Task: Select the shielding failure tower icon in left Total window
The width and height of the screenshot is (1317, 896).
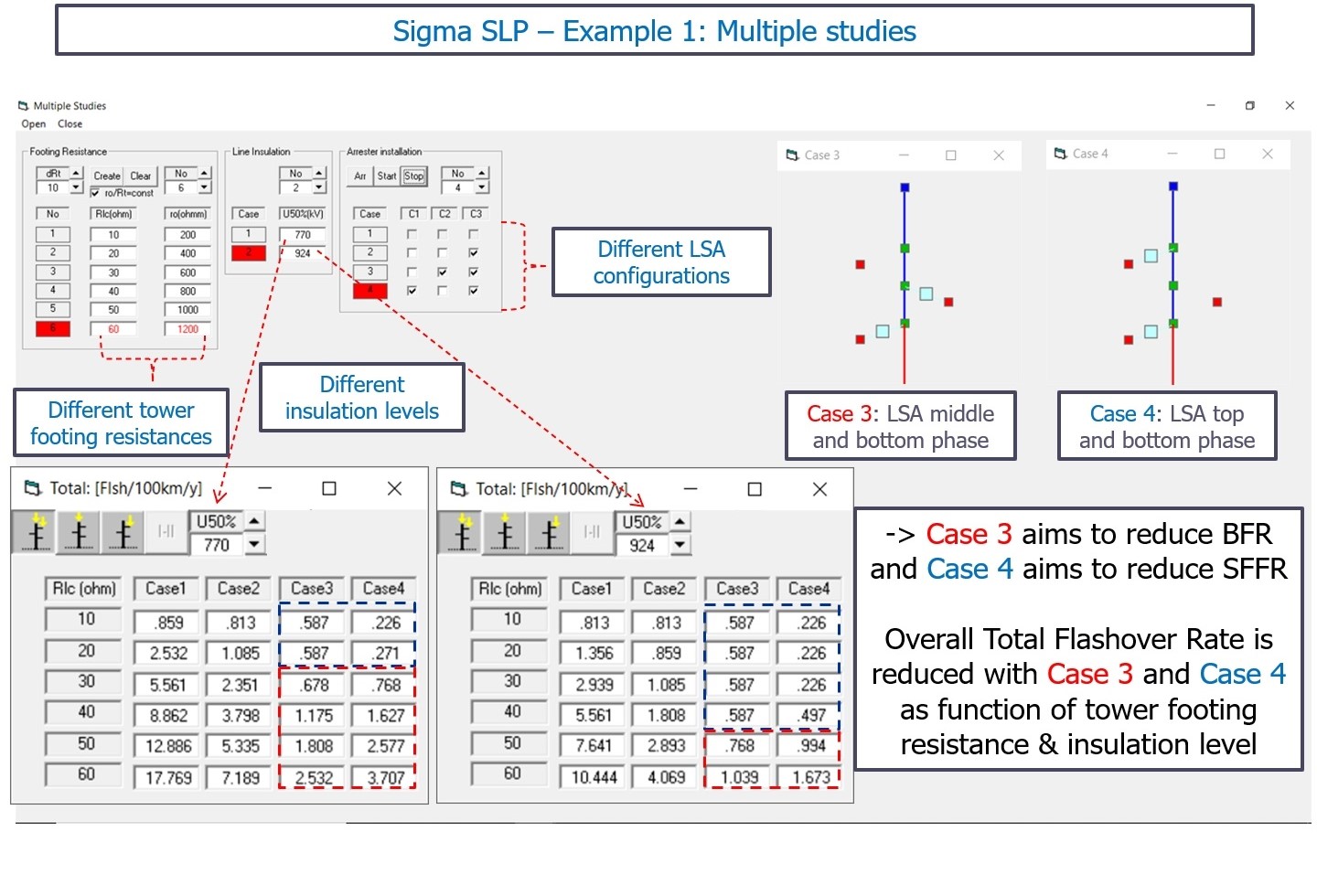Action: (x=123, y=532)
